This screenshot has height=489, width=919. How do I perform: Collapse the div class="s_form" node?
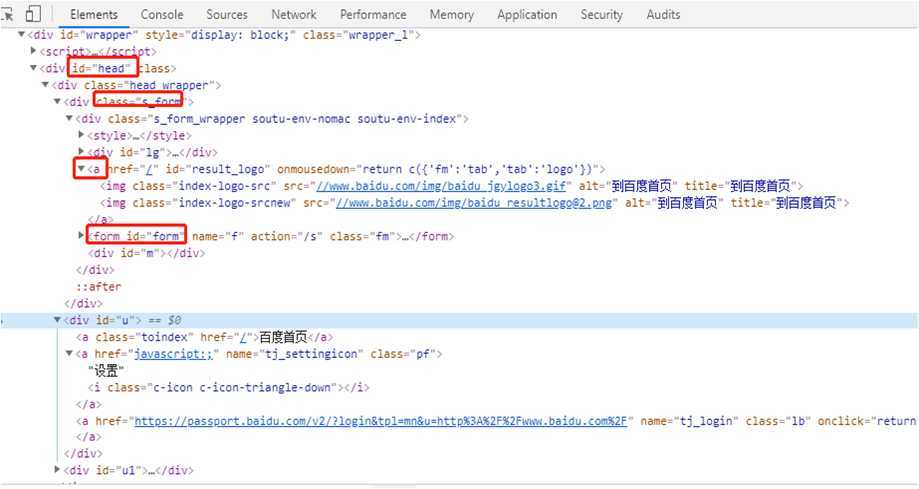[57, 101]
